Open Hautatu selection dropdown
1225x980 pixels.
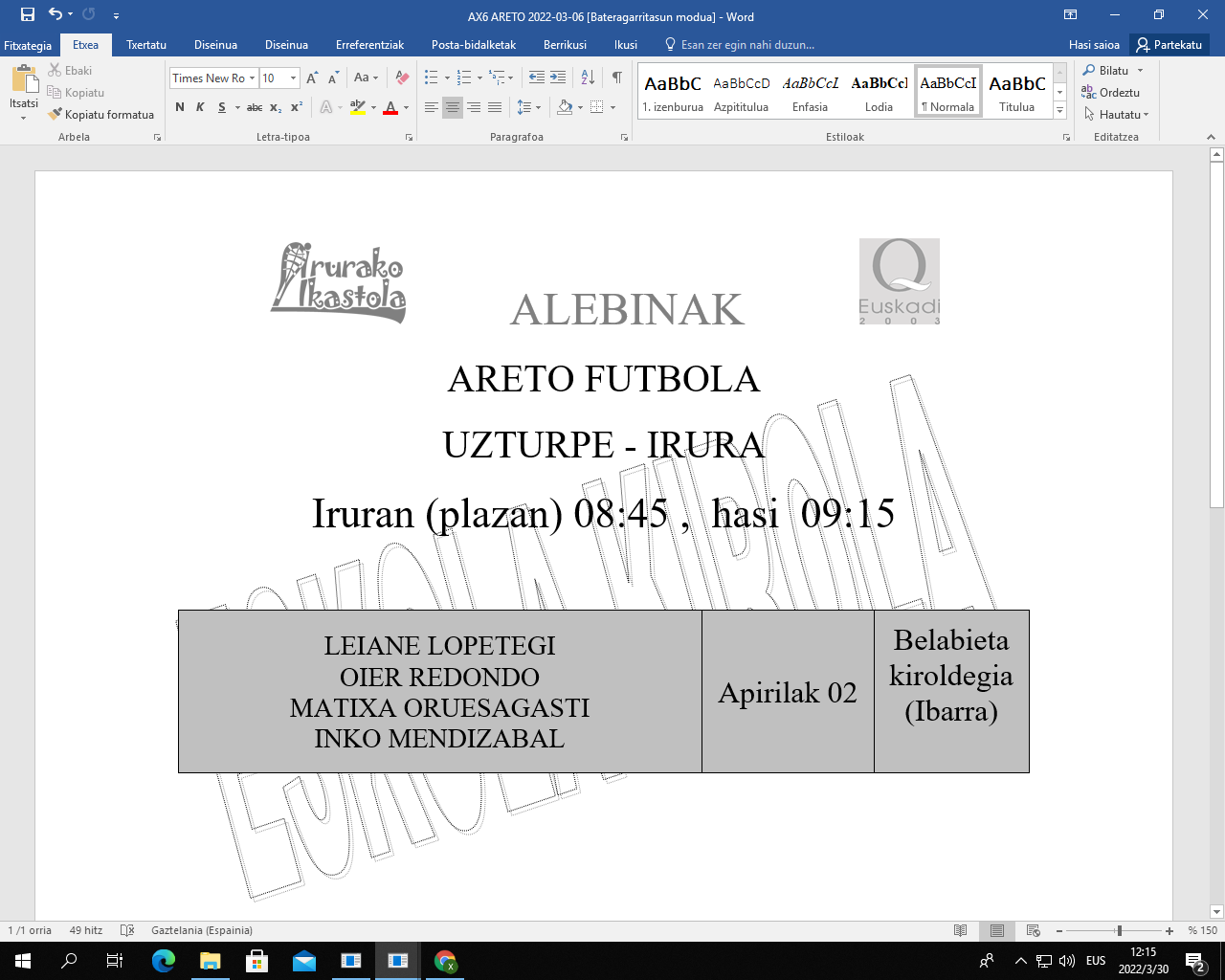pos(1116,114)
